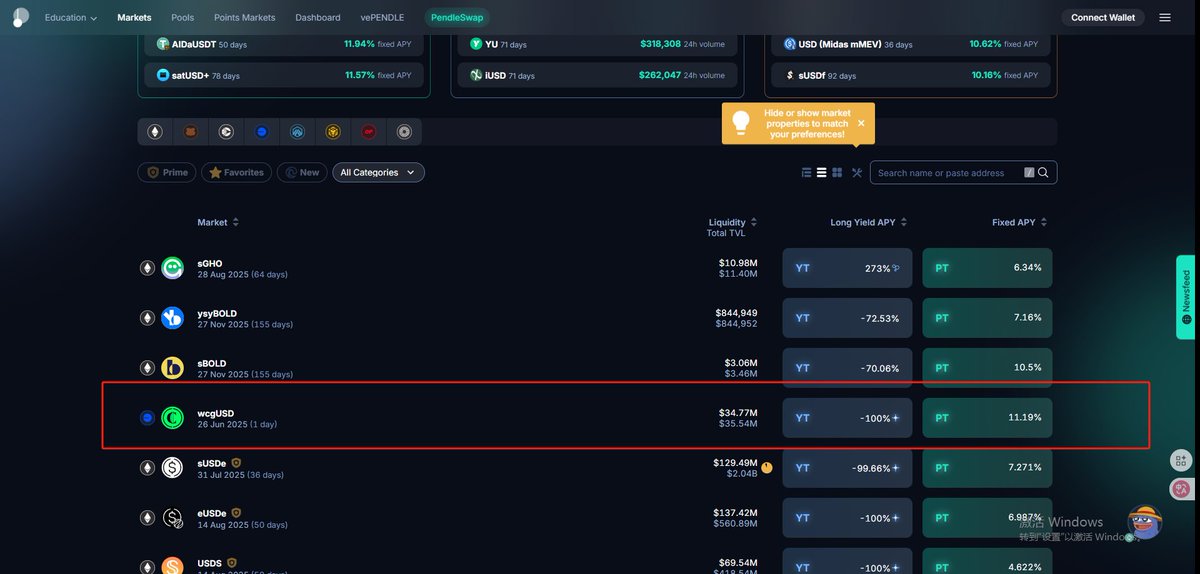Open the USD (Midas mMEV) card

click(x=910, y=45)
